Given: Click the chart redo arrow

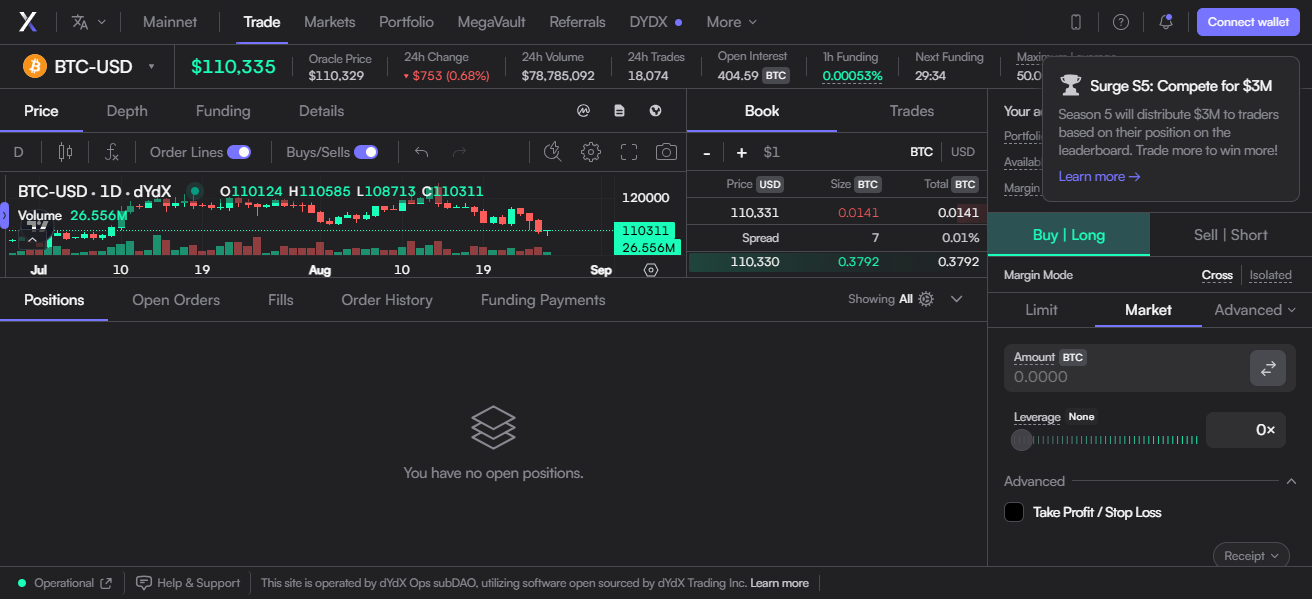Looking at the screenshot, I should (x=460, y=152).
